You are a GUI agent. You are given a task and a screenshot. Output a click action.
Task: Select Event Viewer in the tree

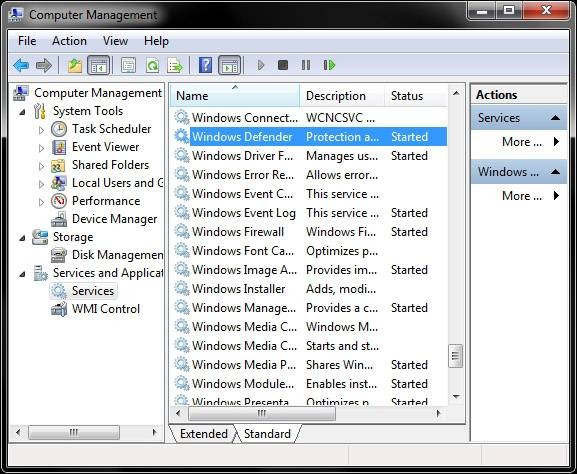(106, 147)
